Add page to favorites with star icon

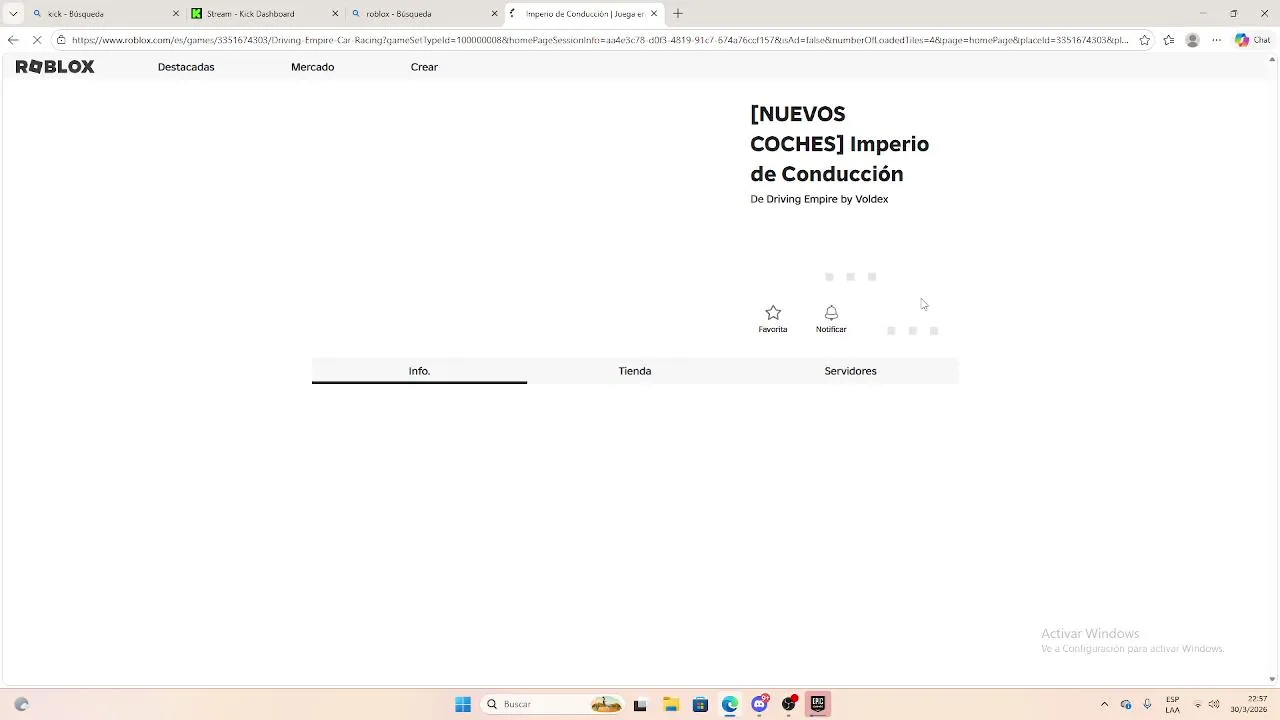[x=1145, y=40]
